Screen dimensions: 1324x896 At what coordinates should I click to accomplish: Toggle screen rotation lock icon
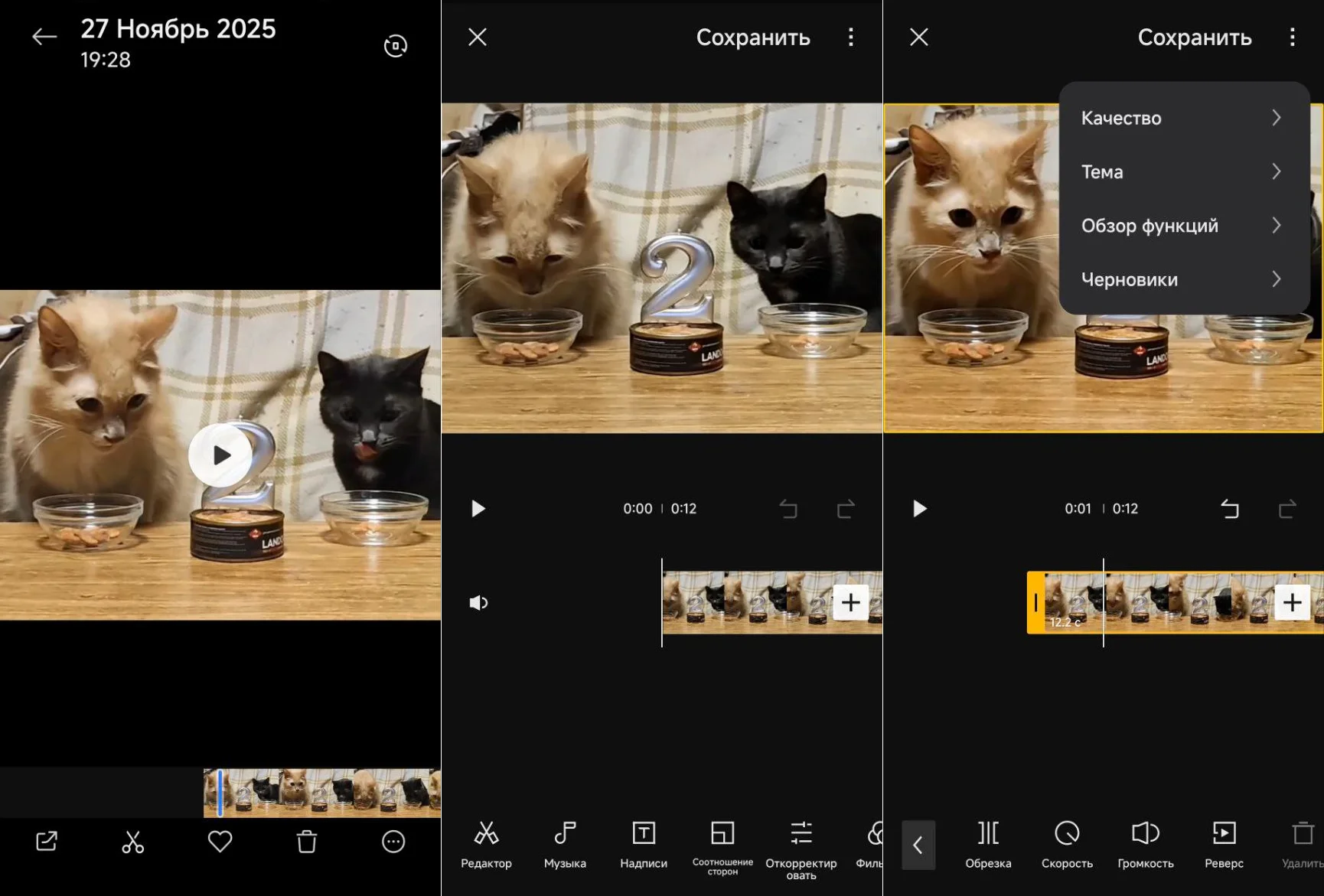point(395,46)
